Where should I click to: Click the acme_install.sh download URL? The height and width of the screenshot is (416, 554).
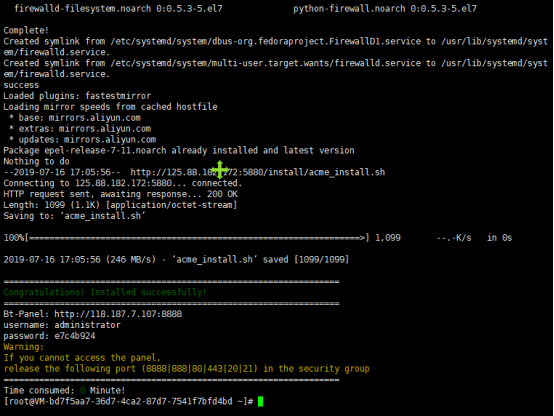click(x=258, y=172)
